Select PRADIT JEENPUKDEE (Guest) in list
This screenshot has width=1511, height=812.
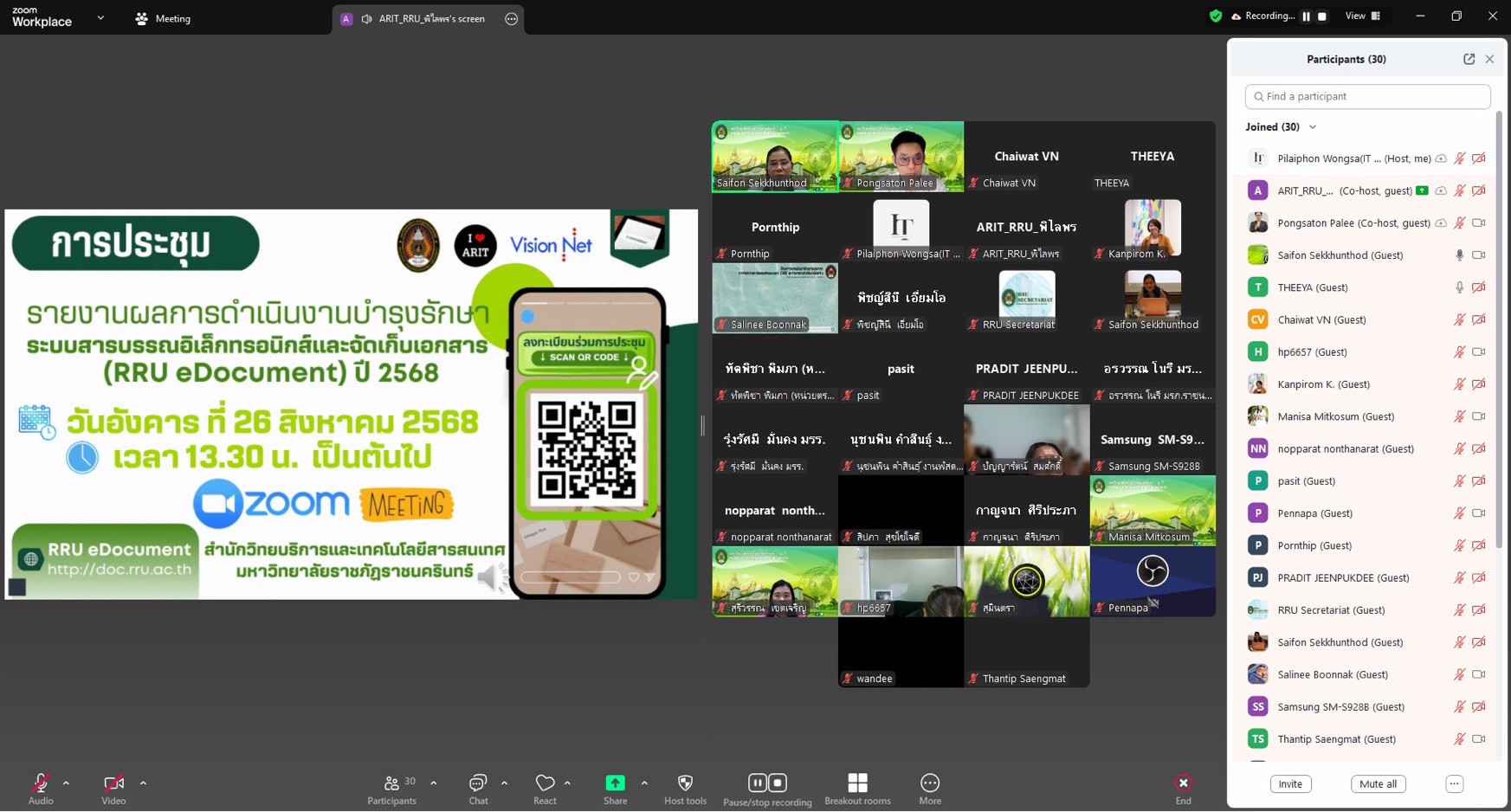click(x=1366, y=577)
